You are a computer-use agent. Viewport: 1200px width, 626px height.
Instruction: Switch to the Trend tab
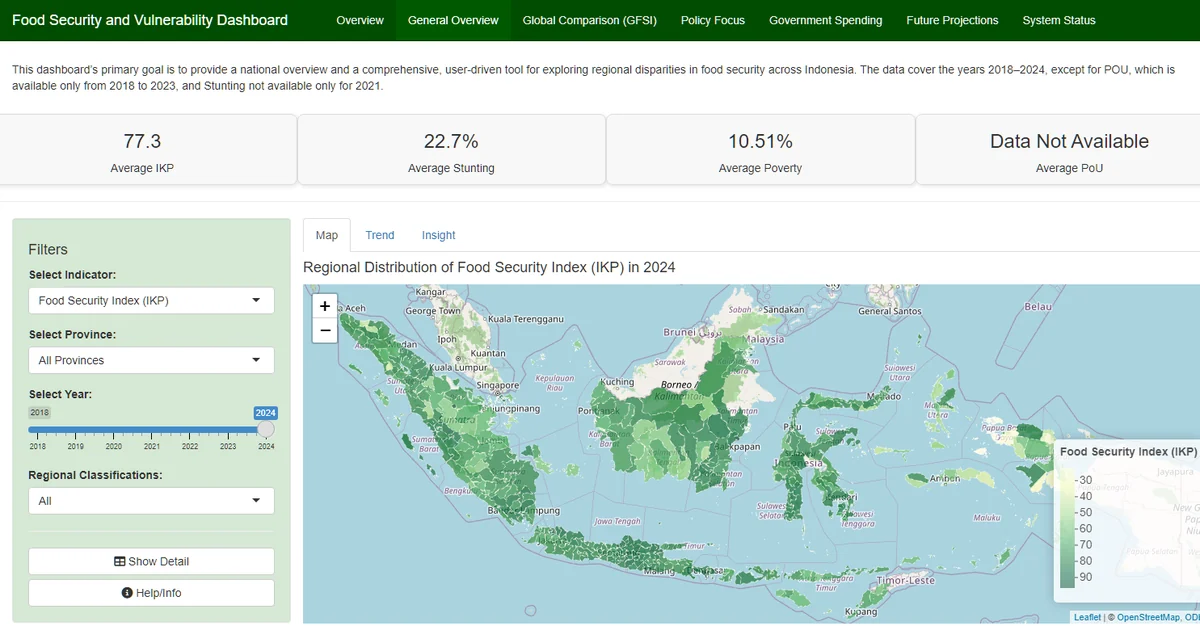(380, 235)
